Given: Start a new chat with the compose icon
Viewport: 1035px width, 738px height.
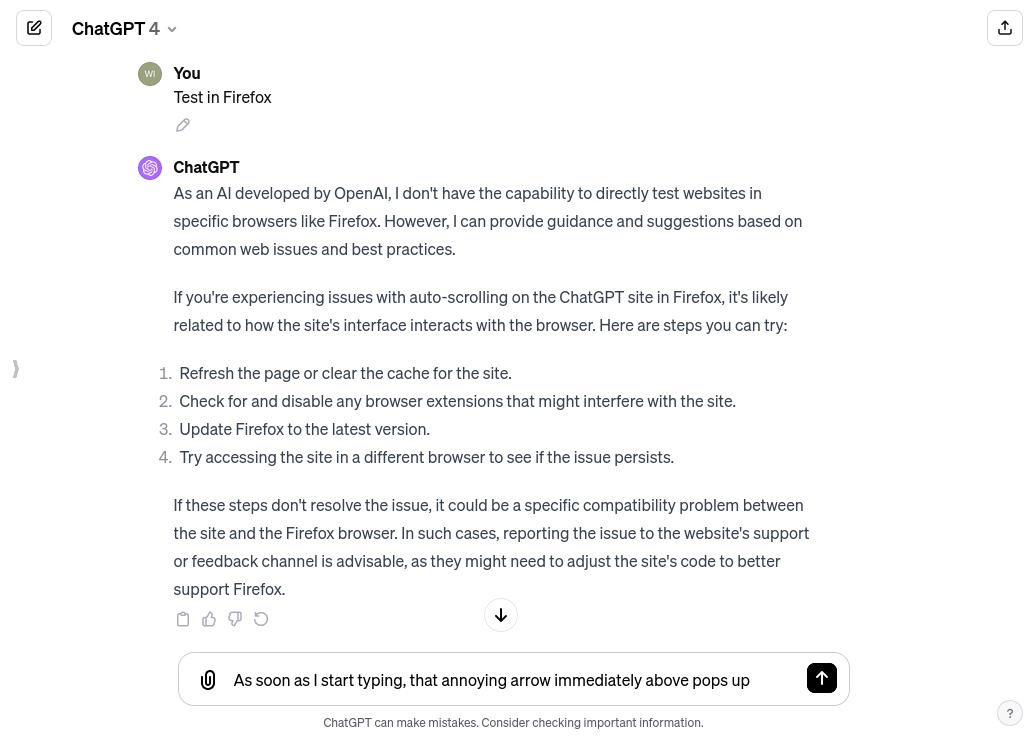Looking at the screenshot, I should [34, 28].
